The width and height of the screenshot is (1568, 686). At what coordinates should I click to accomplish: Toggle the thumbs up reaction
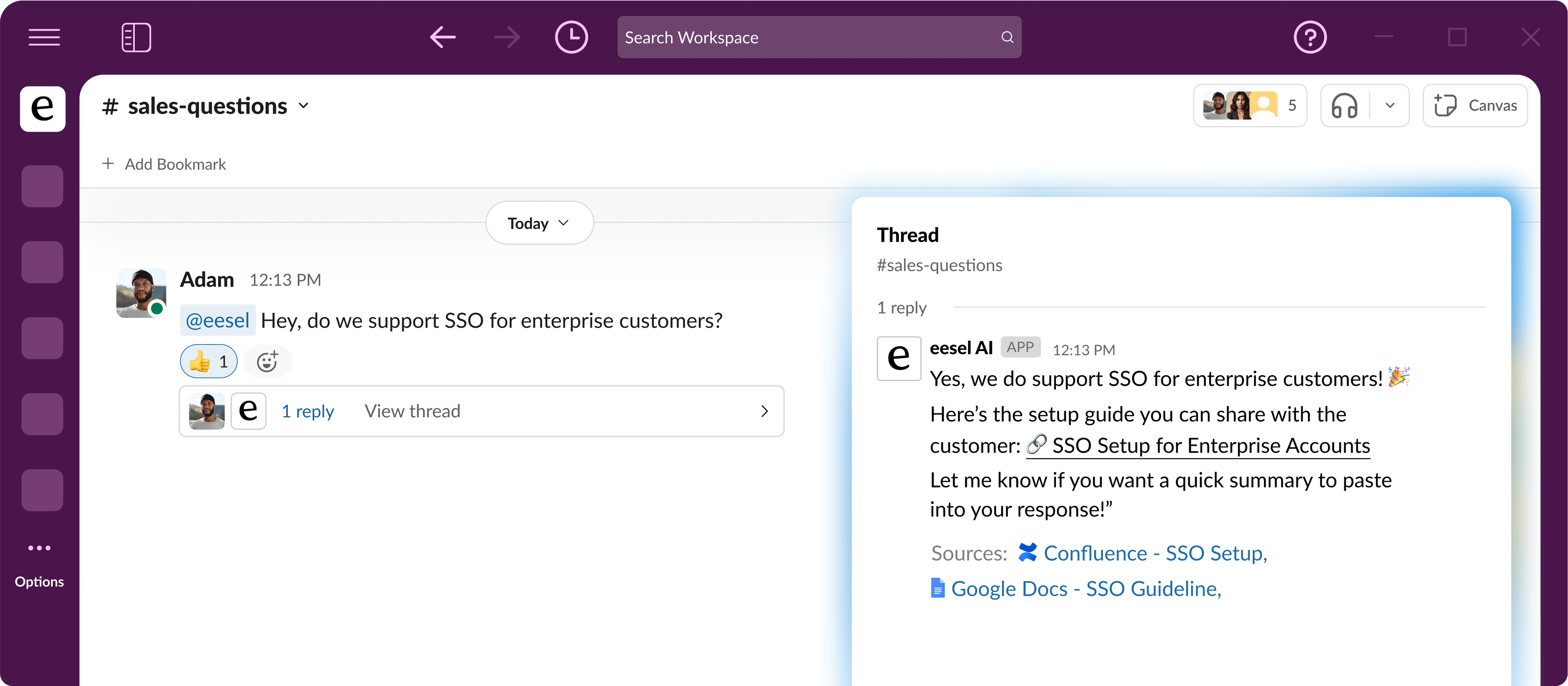click(209, 361)
